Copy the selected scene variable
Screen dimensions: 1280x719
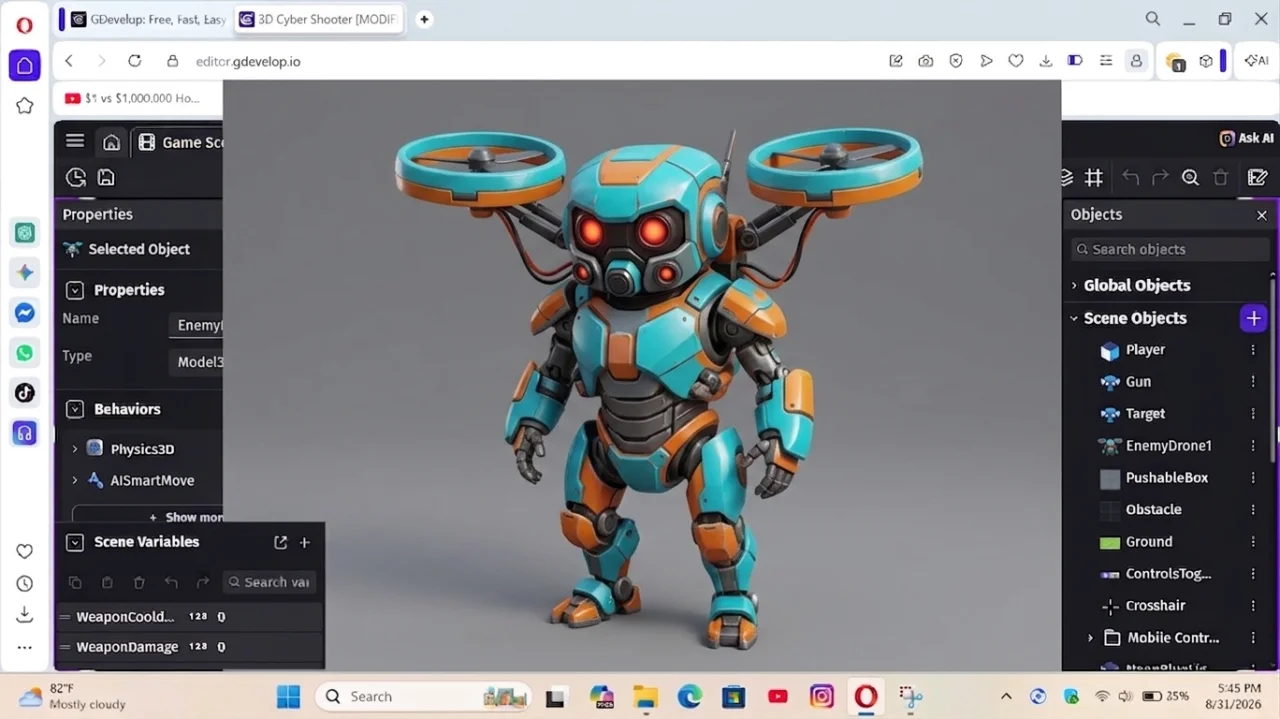75,582
